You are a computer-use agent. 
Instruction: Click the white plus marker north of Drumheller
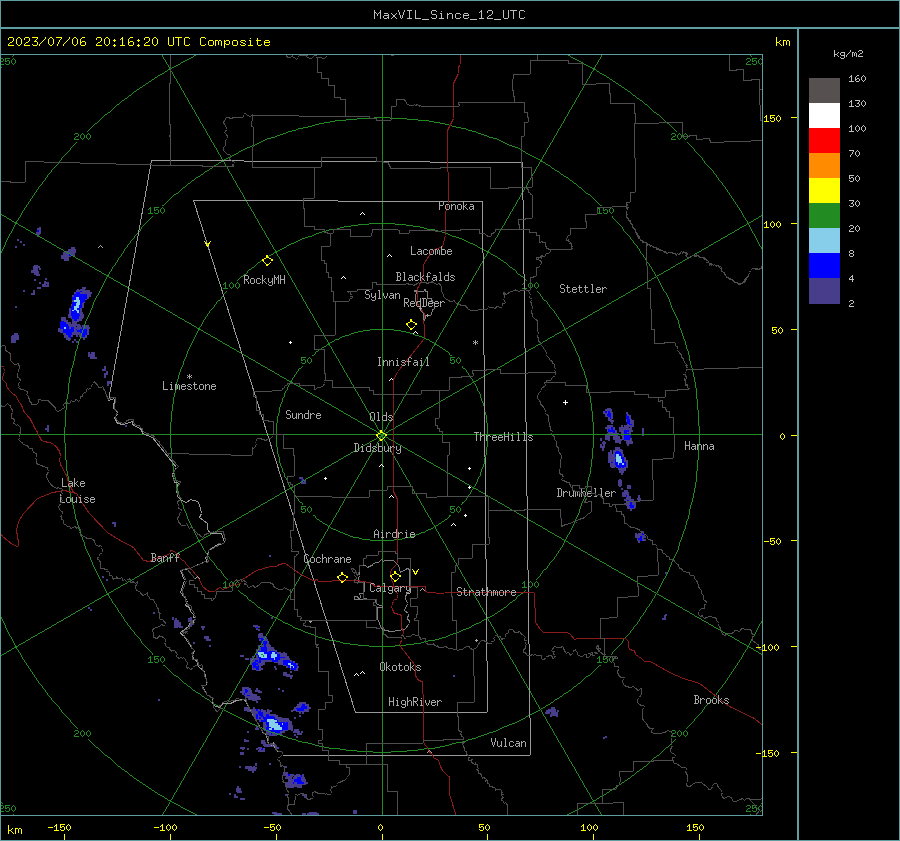click(x=565, y=402)
